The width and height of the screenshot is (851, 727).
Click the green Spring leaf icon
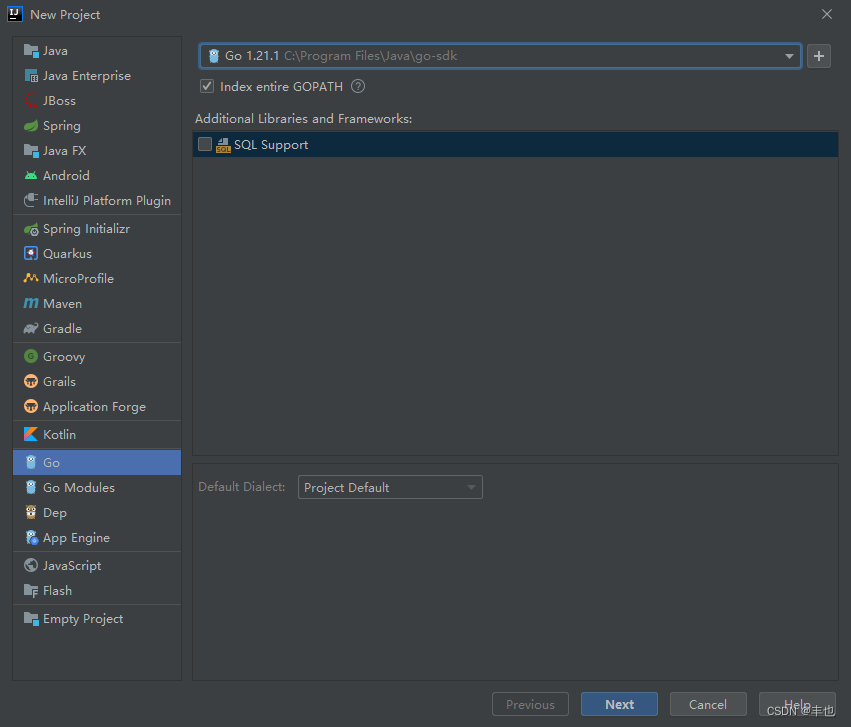click(31, 125)
